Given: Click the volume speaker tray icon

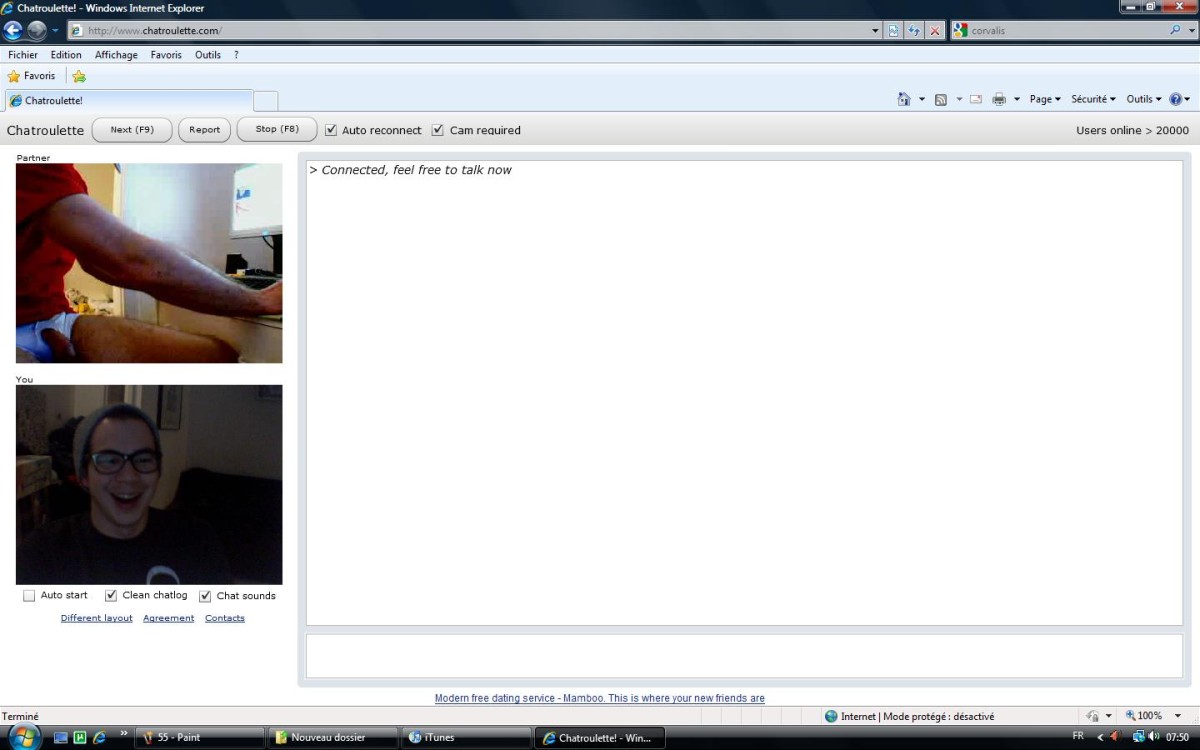Looking at the screenshot, I should (1154, 736).
